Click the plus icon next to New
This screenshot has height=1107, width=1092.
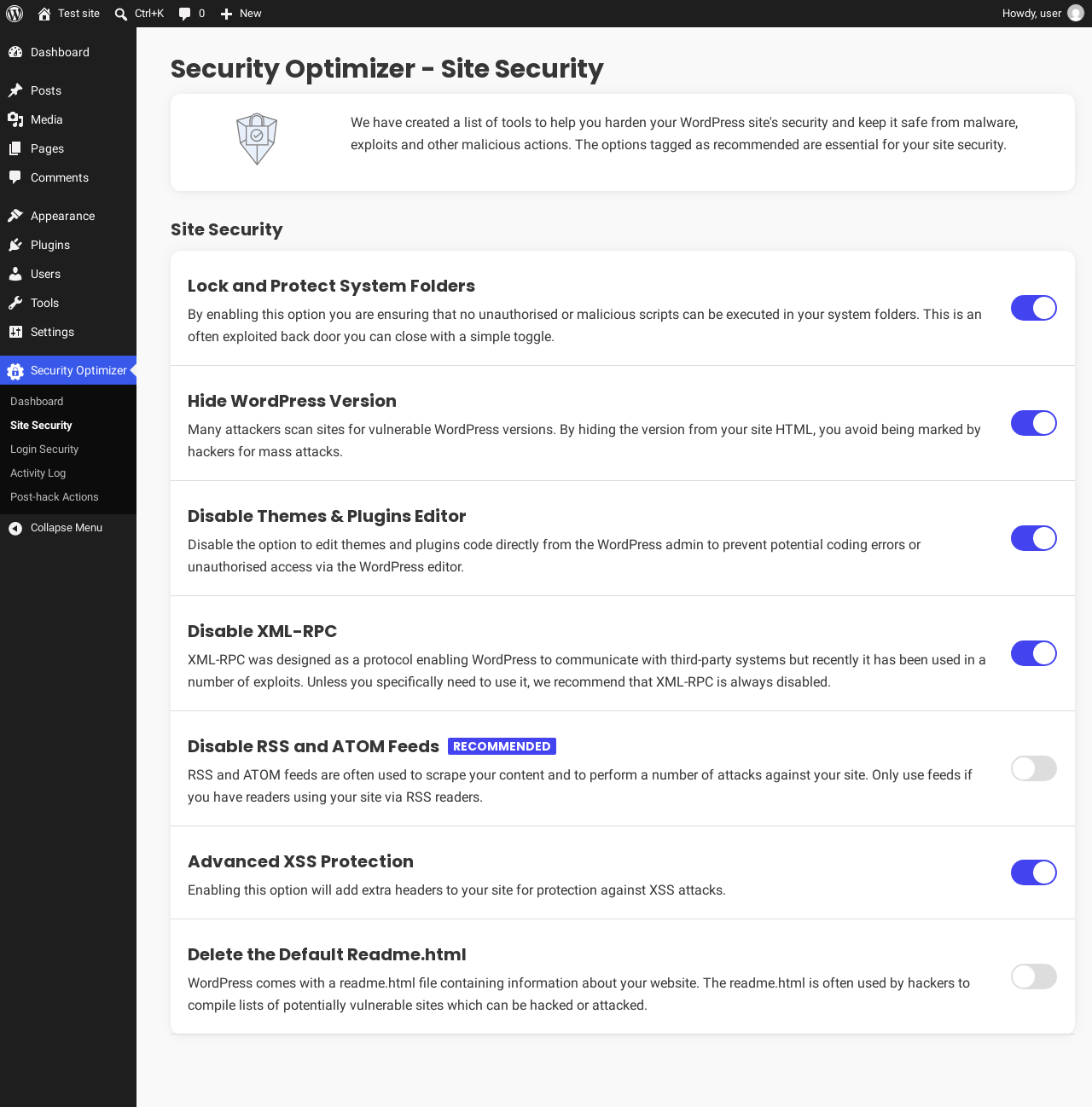(x=226, y=14)
